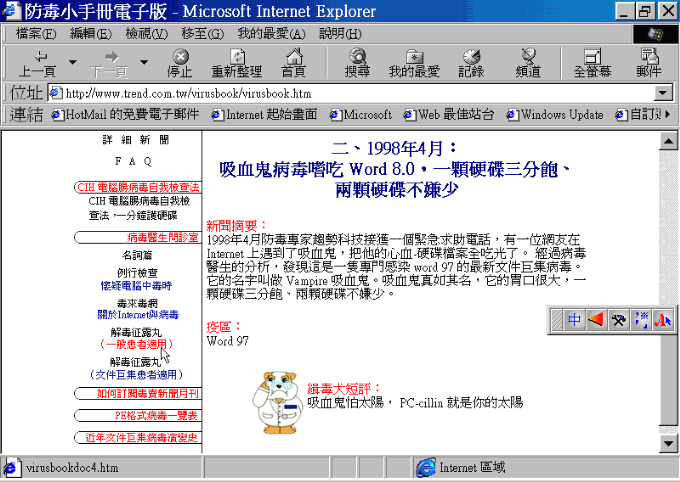Click the 連結 links bar label
This screenshot has width=680, height=482.
(26, 115)
